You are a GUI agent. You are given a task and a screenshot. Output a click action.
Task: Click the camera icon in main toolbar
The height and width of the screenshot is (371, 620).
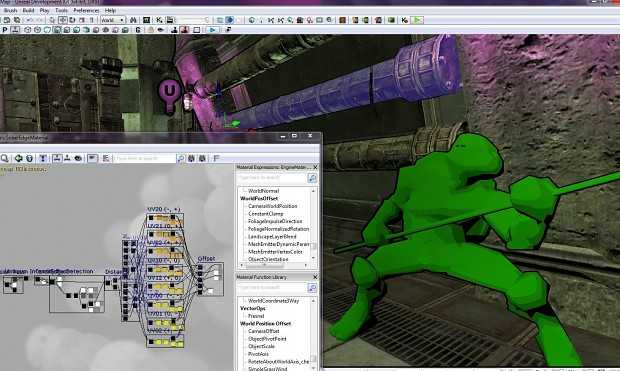300,20
